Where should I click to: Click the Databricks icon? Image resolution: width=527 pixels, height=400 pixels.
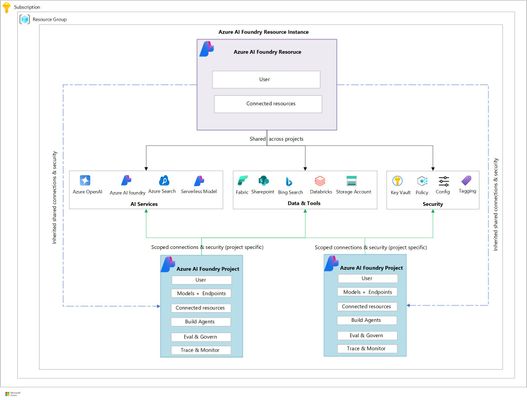click(320, 181)
